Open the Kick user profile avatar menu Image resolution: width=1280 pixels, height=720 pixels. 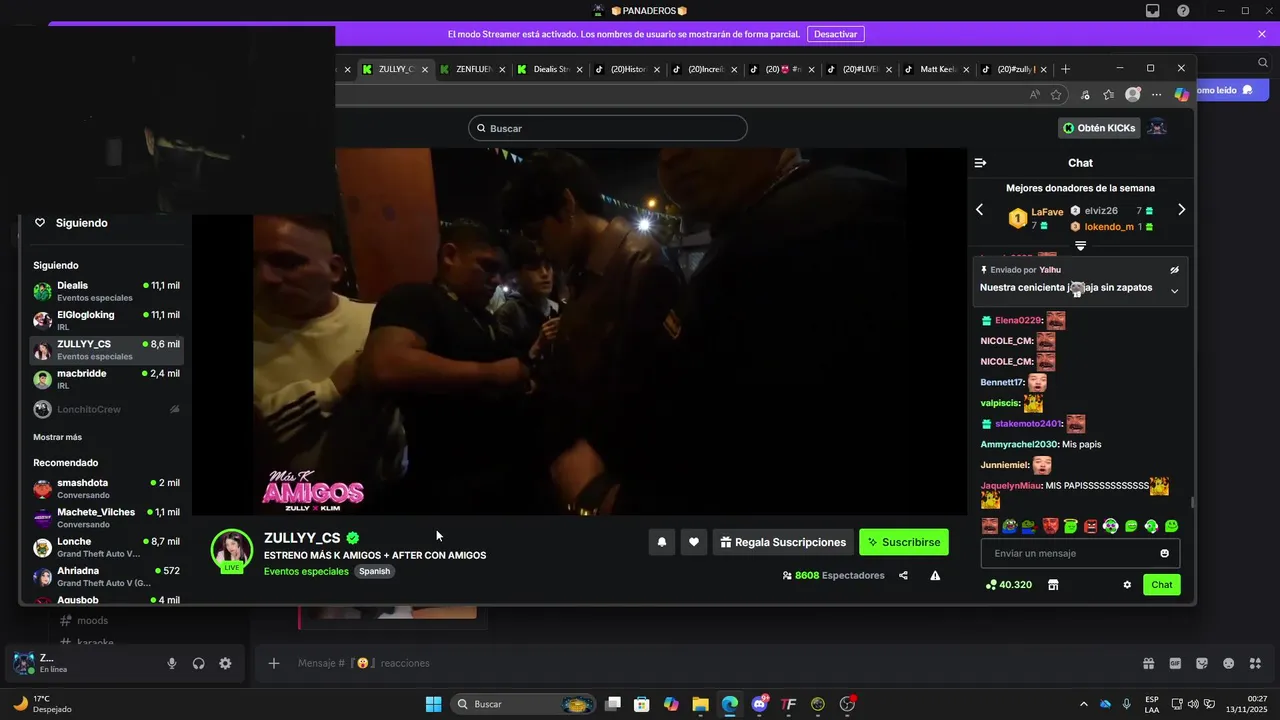(1157, 128)
